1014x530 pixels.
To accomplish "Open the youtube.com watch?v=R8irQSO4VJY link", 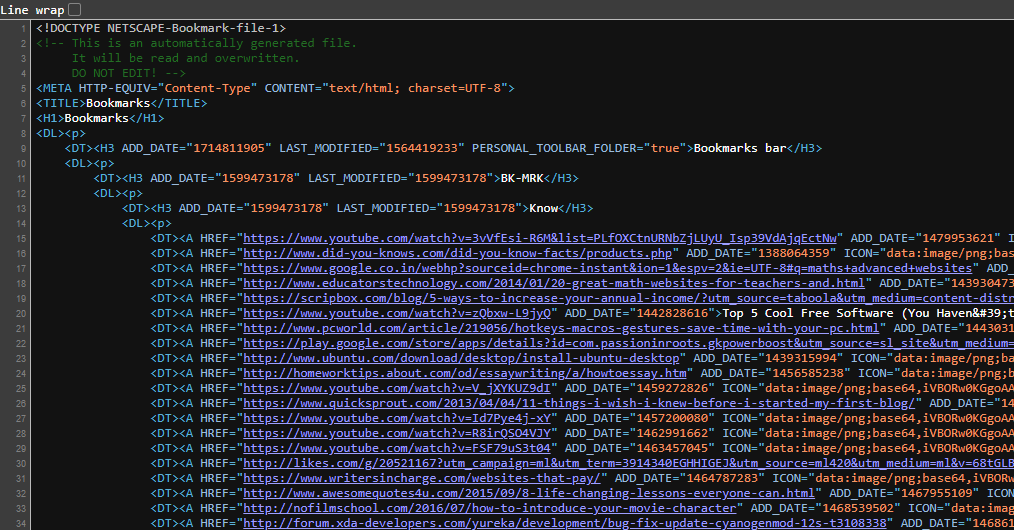I will pos(397,433).
